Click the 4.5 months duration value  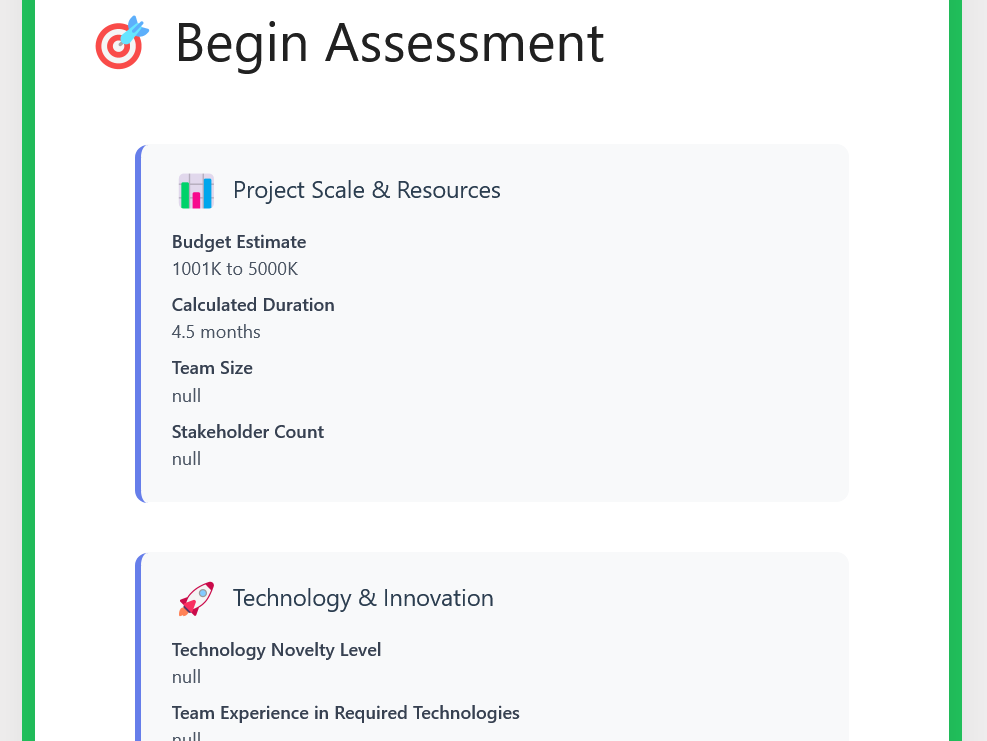point(216,332)
